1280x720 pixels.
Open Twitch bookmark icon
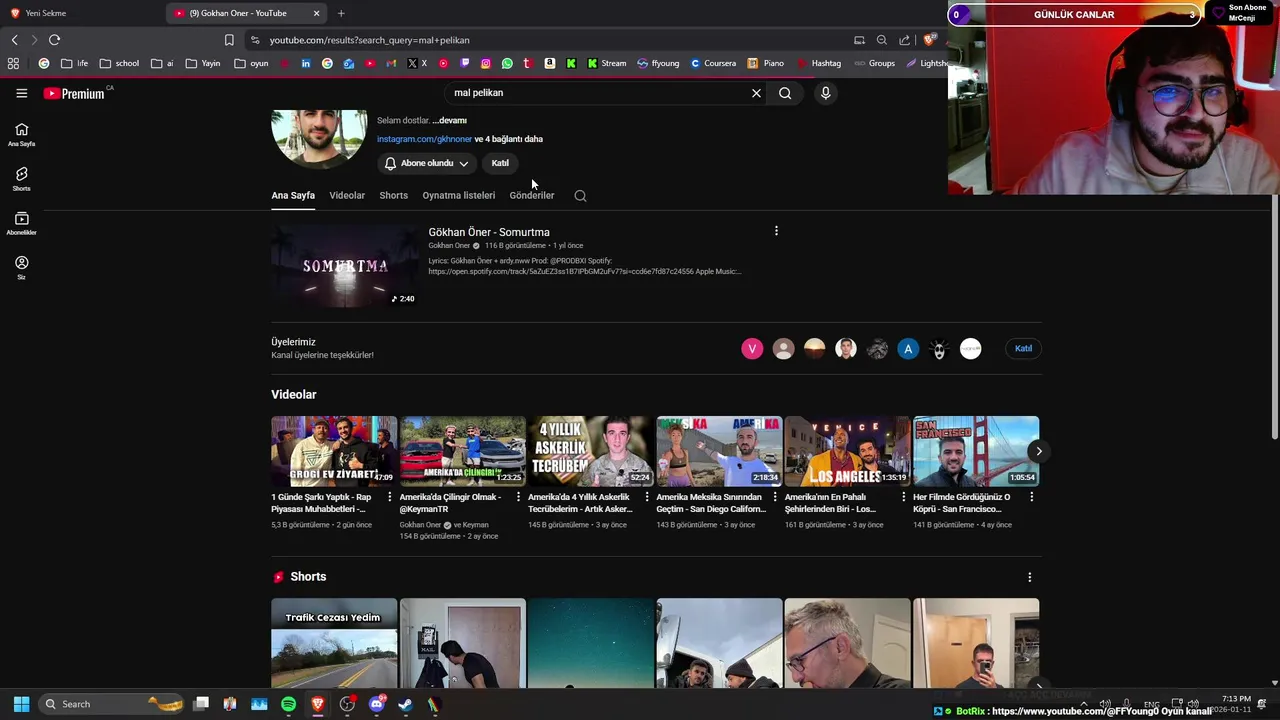click(465, 63)
